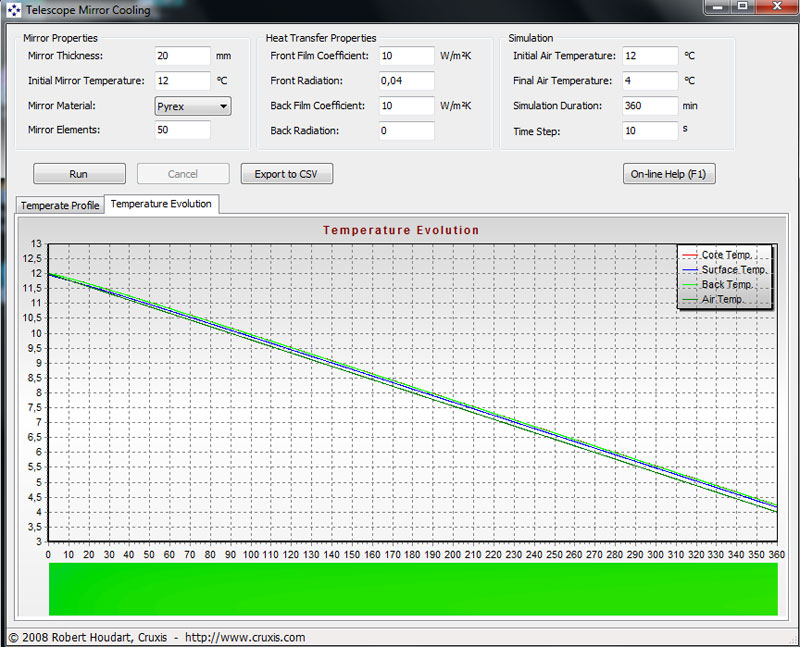Click the 13 value on the temperature axis
This screenshot has height=647, width=800.
click(36, 243)
